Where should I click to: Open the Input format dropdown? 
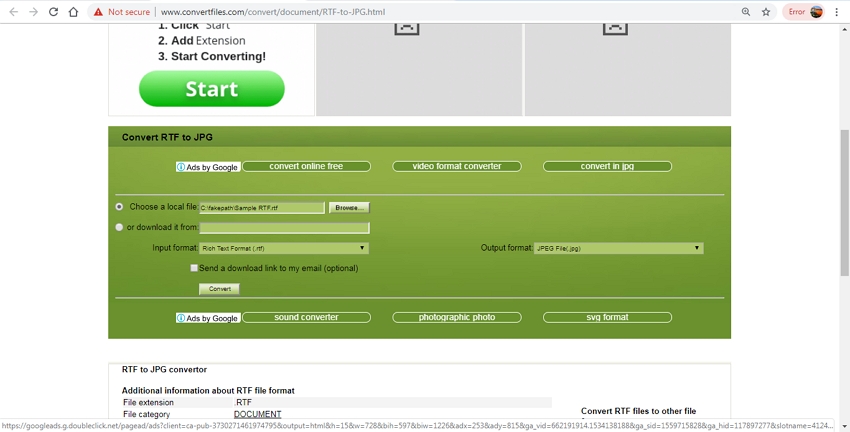point(284,248)
